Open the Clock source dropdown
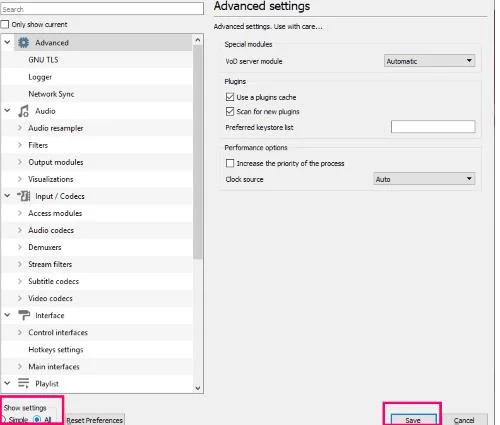Viewport: 500px width, 425px height. pos(424,179)
